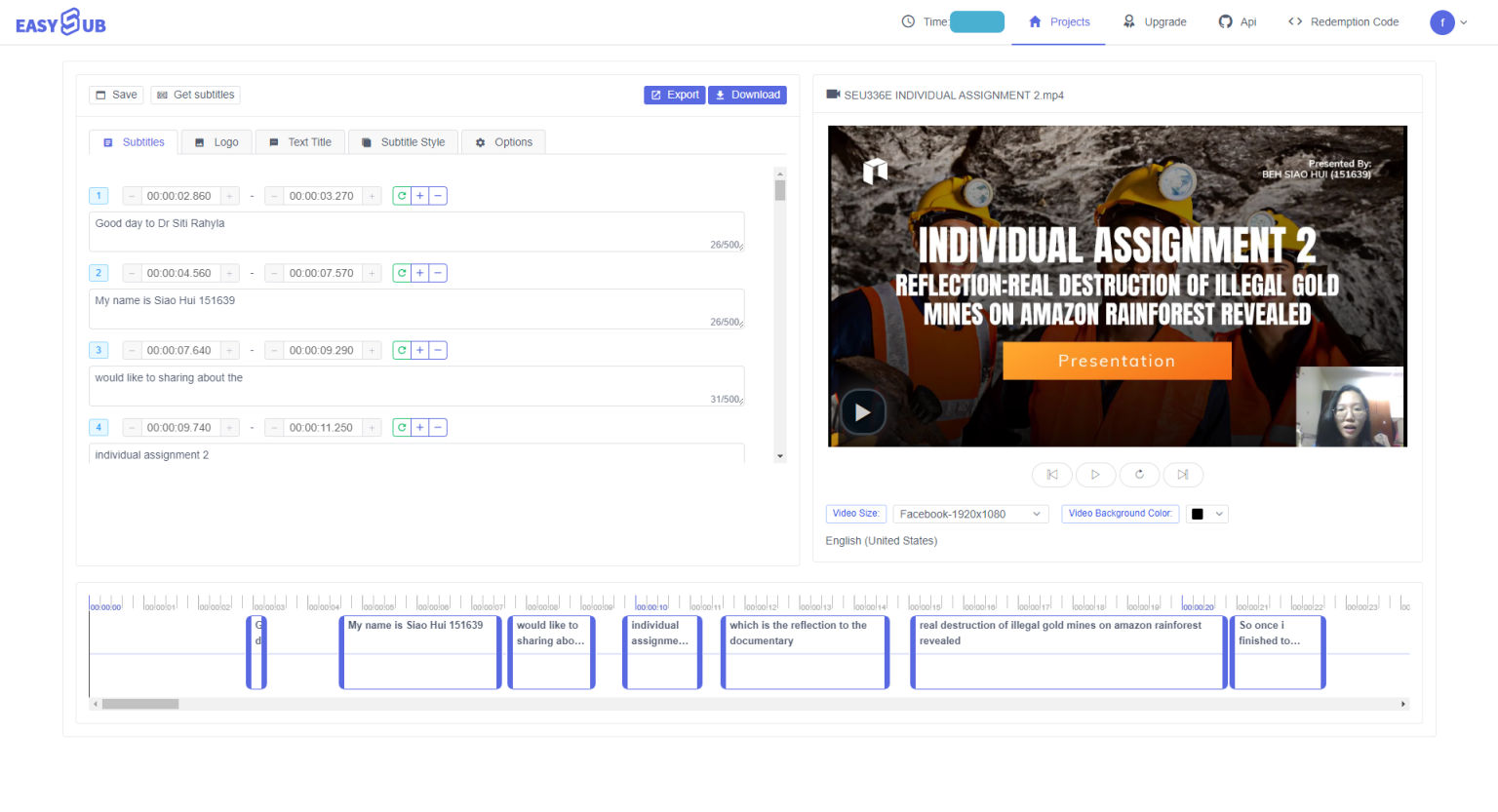1498x812 pixels.
Task: Open the Options gear icon
Action: point(480,141)
